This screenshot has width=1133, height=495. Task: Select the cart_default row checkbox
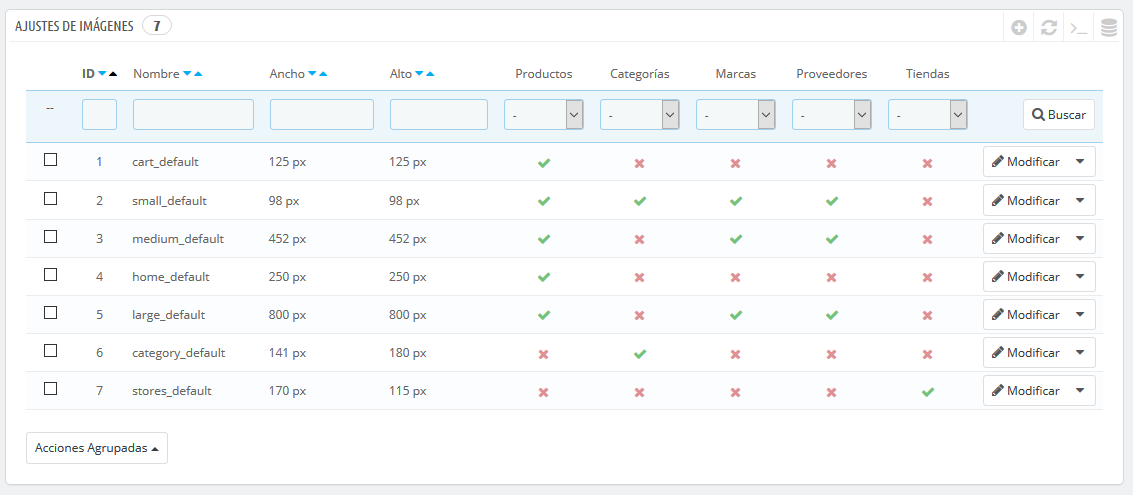tap(51, 160)
